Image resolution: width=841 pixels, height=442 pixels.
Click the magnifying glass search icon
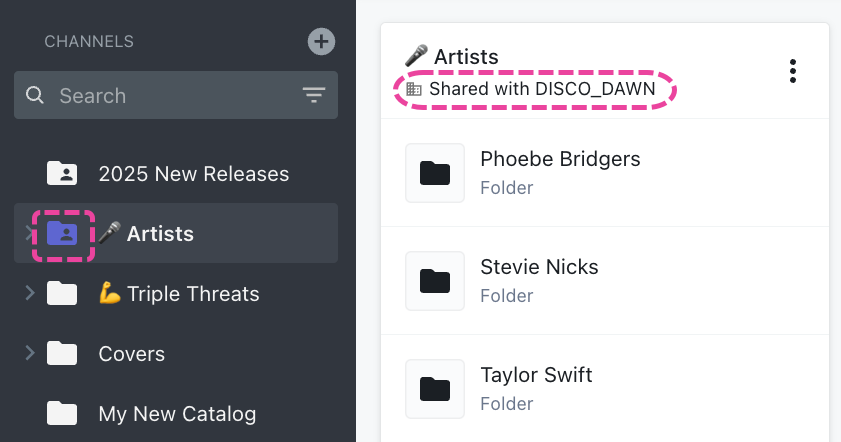(35, 95)
